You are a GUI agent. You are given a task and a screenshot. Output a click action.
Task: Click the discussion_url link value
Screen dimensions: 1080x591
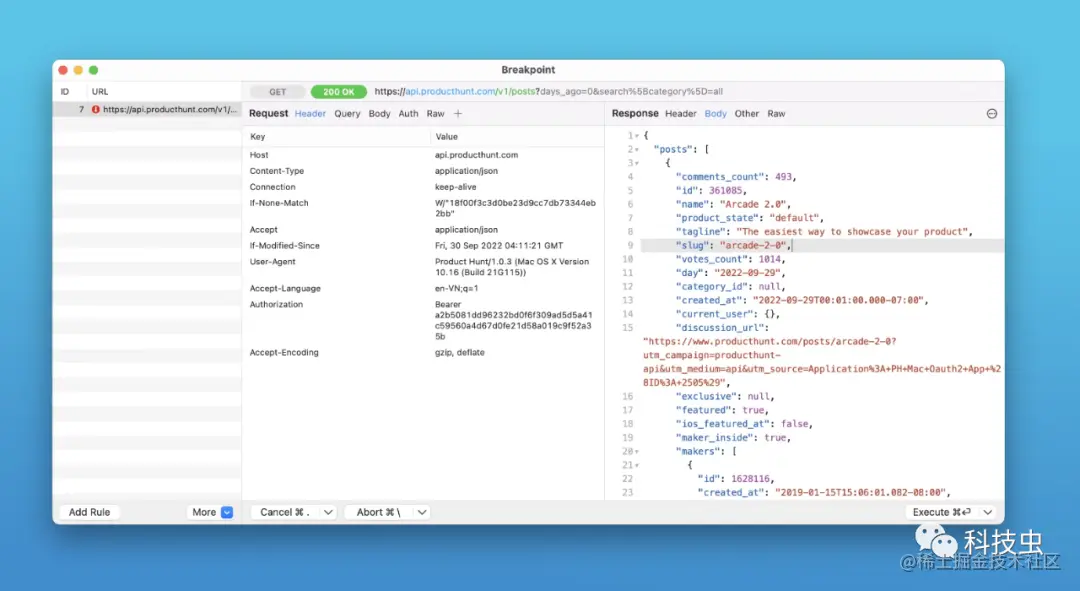tap(822, 362)
